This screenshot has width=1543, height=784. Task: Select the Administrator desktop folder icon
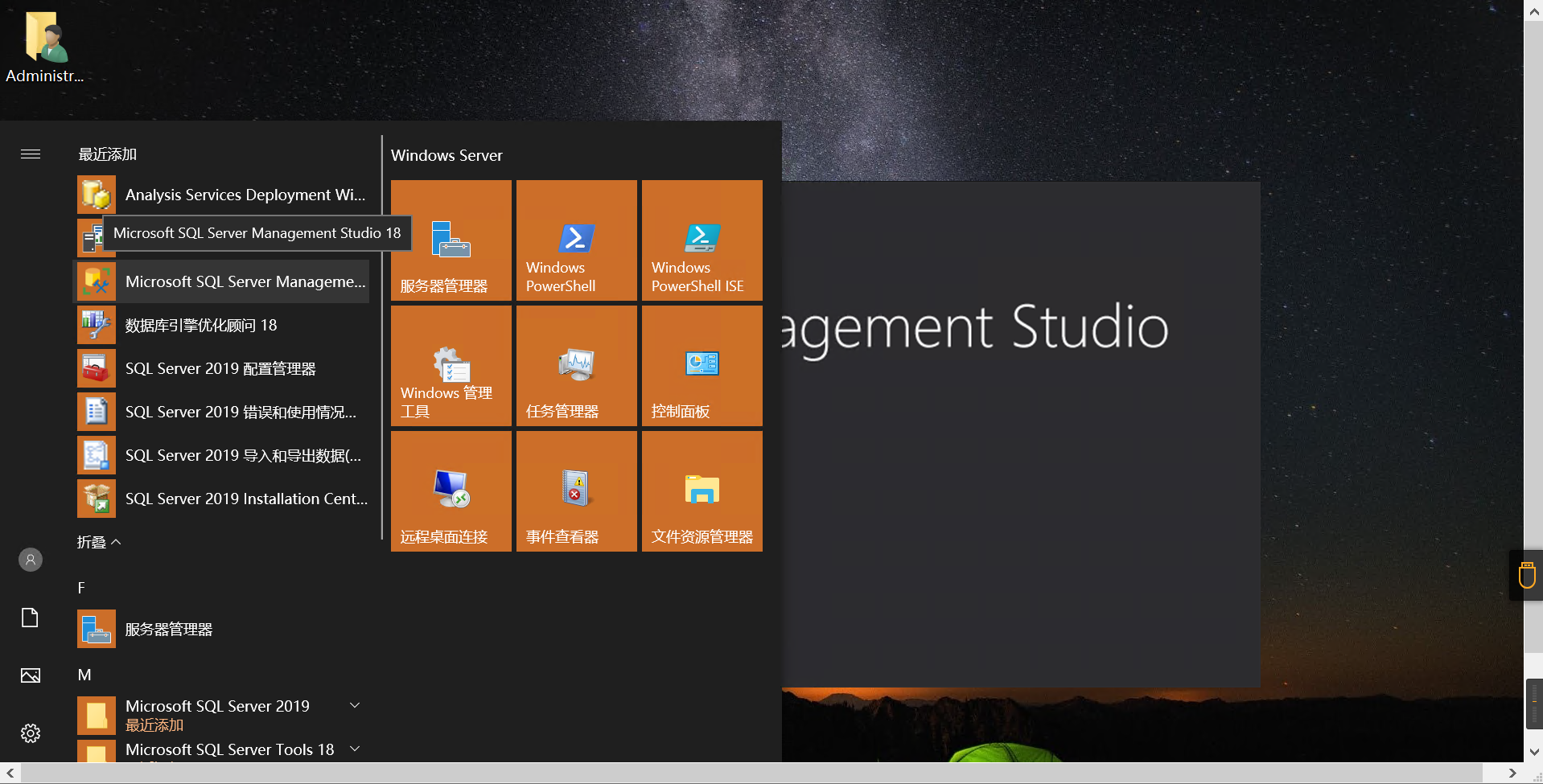tap(45, 47)
